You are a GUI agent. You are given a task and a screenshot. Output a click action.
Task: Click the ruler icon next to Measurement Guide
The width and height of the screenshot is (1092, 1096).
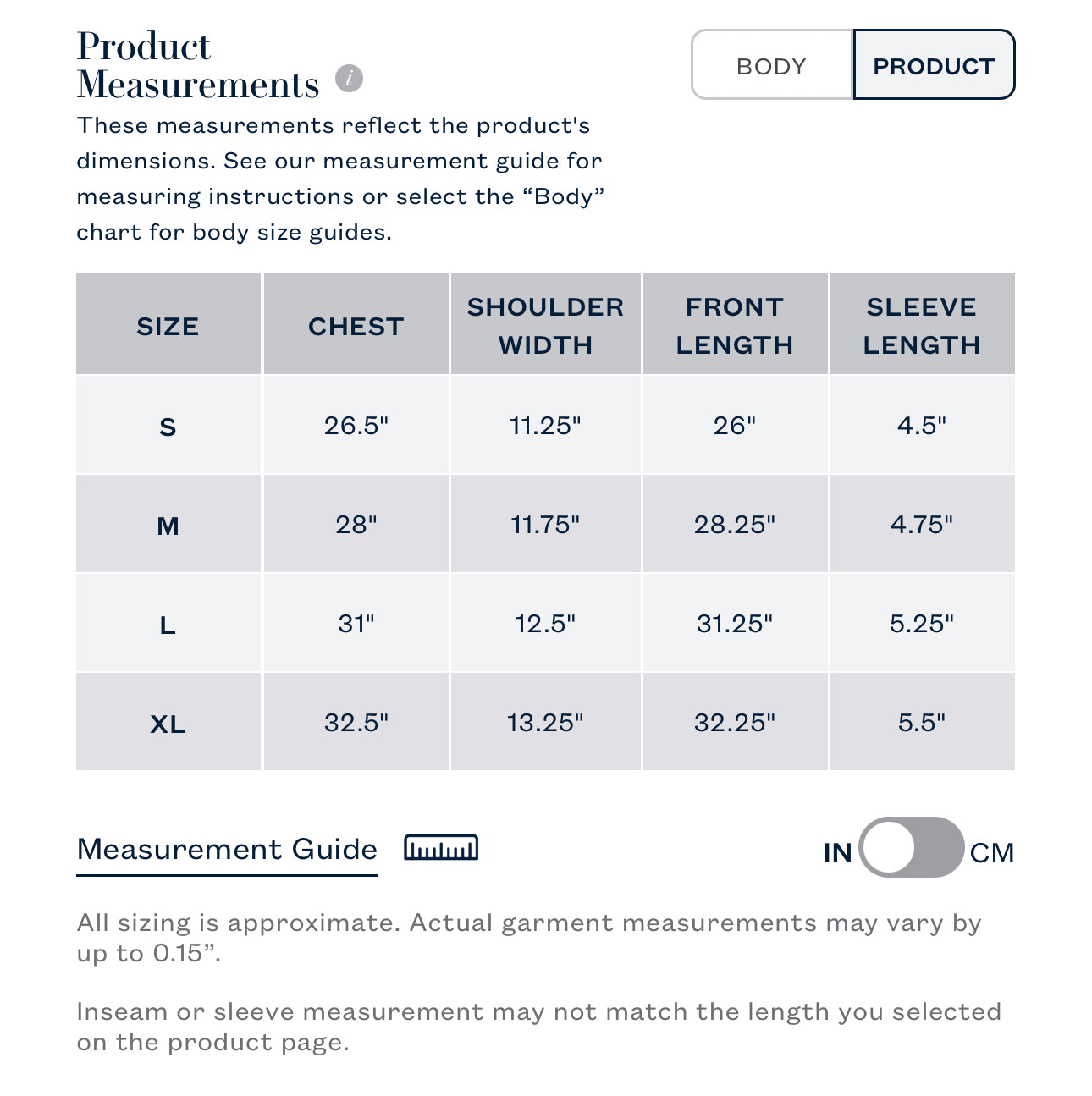click(x=441, y=848)
